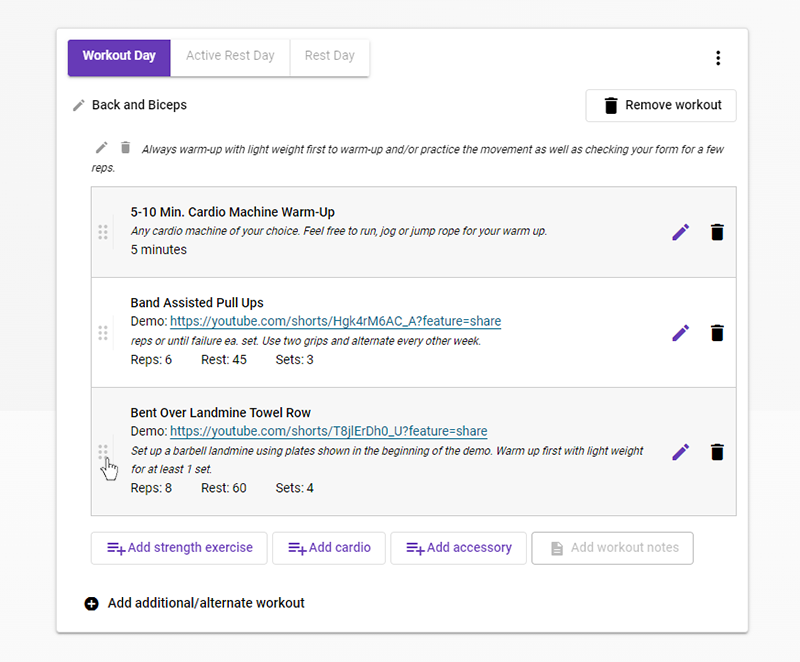
Task: Edit the warm-up workout note
Action: (x=101, y=148)
